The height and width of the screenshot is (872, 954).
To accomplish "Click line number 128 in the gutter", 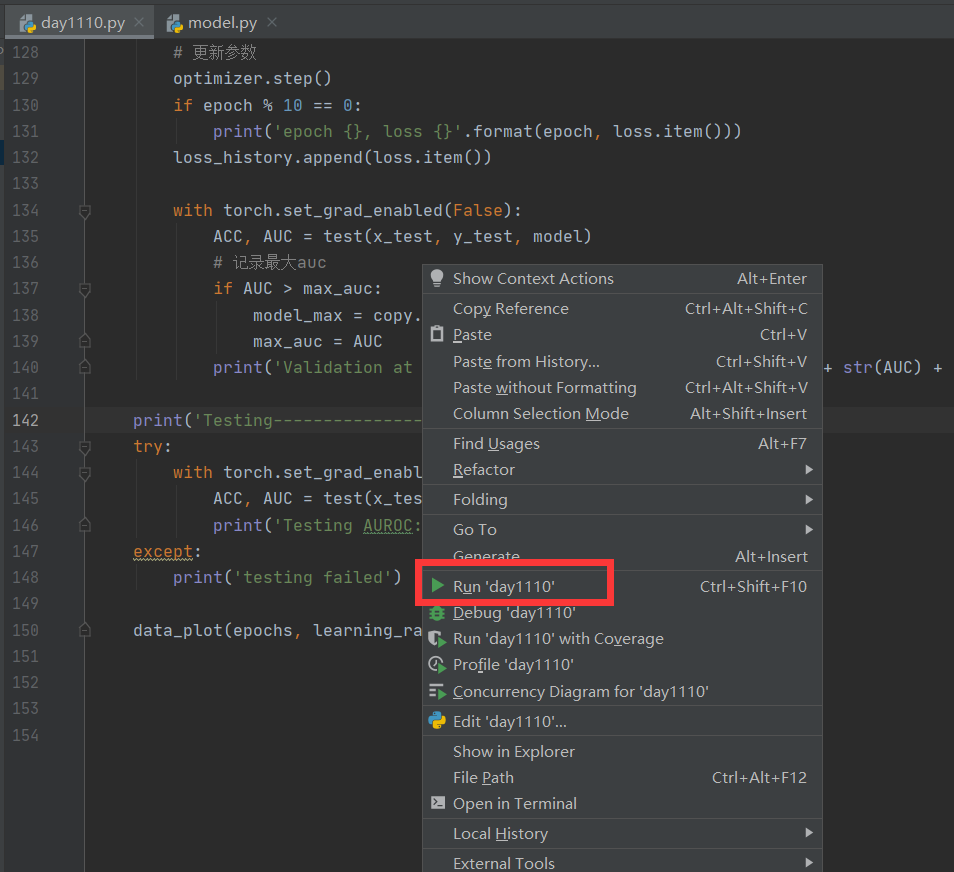I will (x=26, y=52).
